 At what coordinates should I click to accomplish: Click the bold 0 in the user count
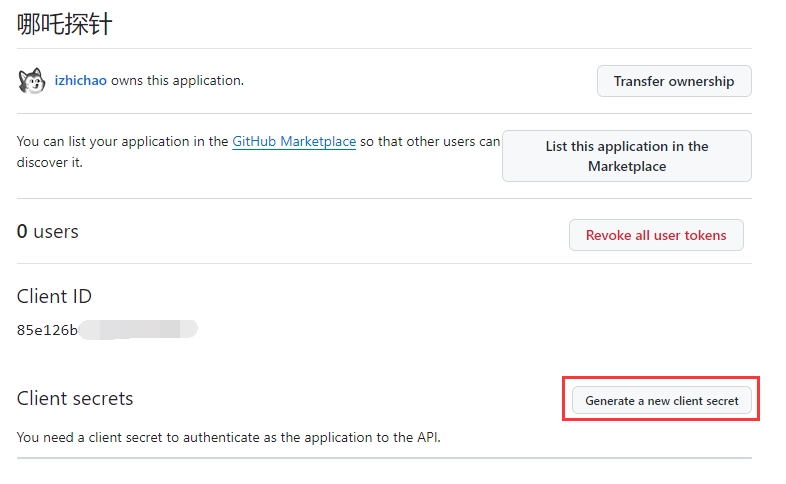pos(22,232)
